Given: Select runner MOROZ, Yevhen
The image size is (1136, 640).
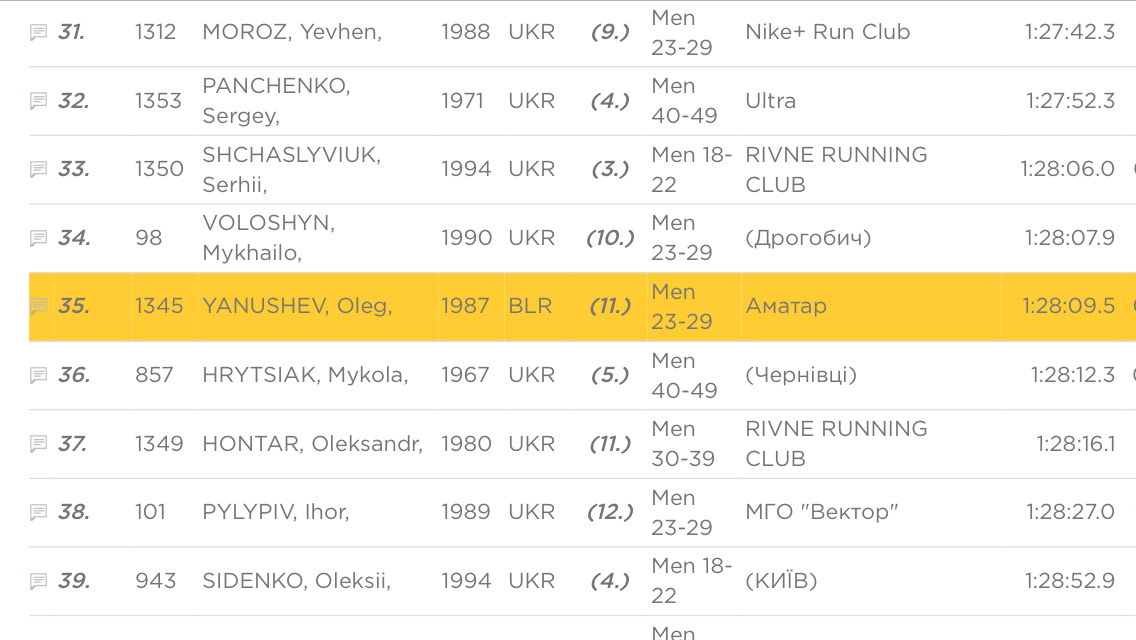Looking at the screenshot, I should click(292, 32).
